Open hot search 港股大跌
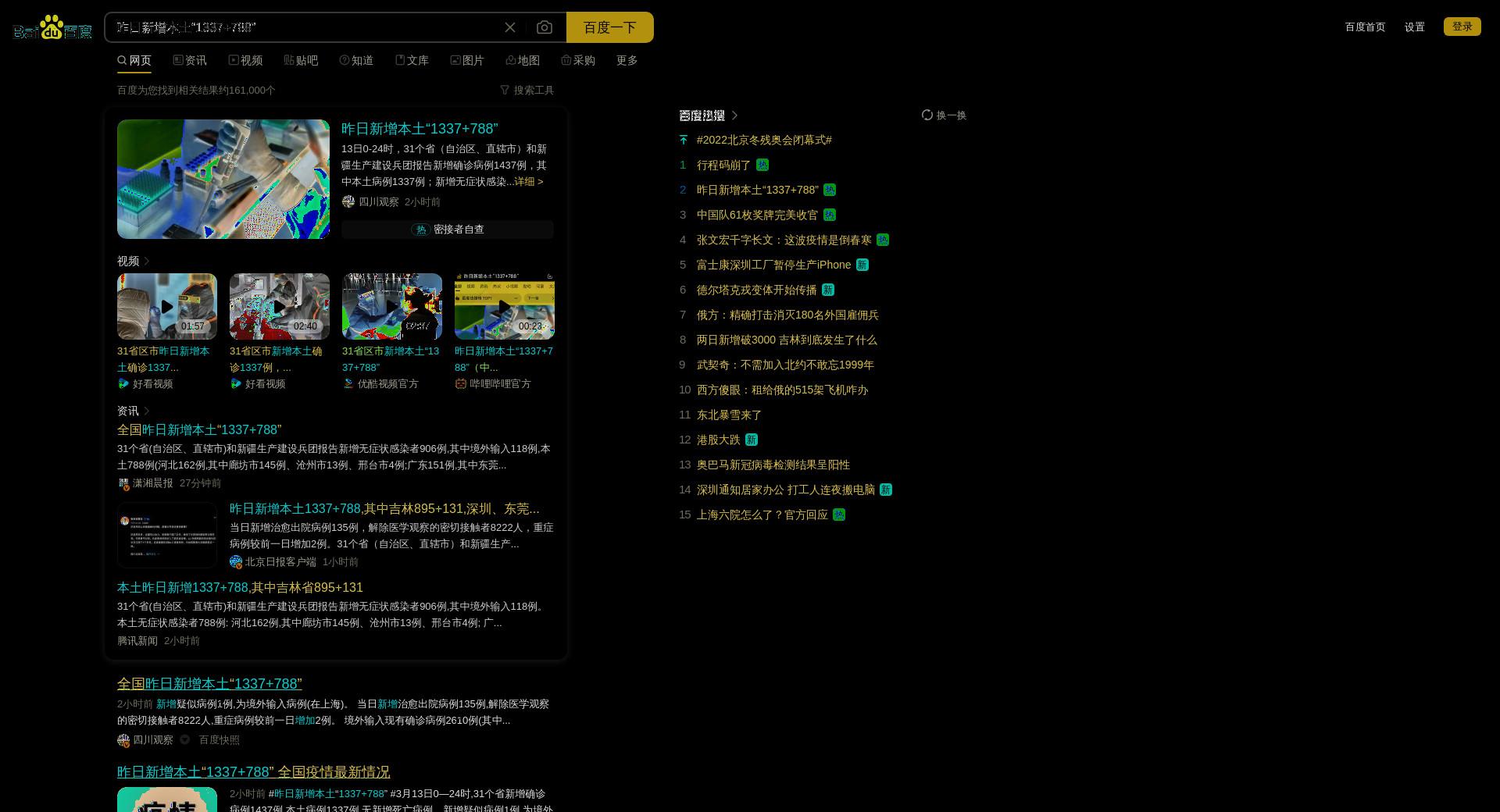The width and height of the screenshot is (1500, 812). pyautogui.click(x=718, y=440)
